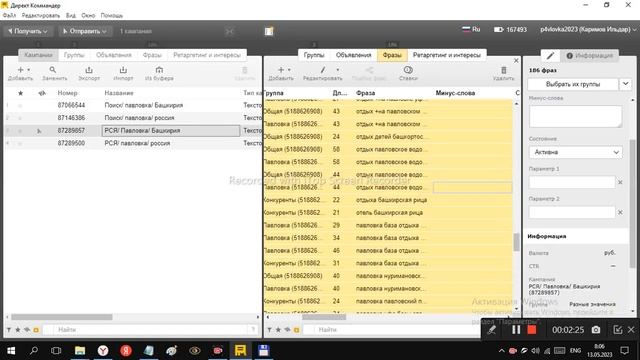
Task: Open the Помощь menu
Action: click(112, 16)
